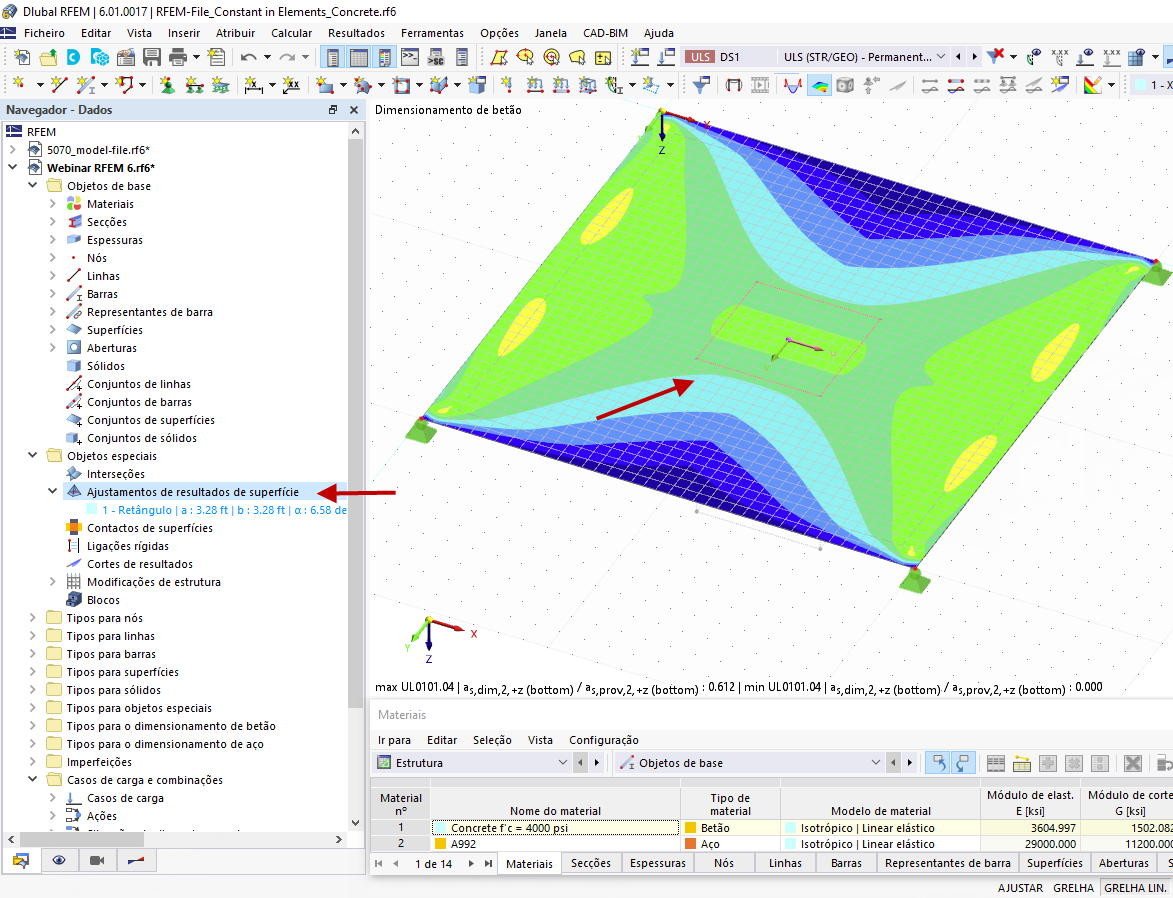Collapse the Objetos de base tree folder
Viewport: 1173px width, 898px height.
coord(33,186)
